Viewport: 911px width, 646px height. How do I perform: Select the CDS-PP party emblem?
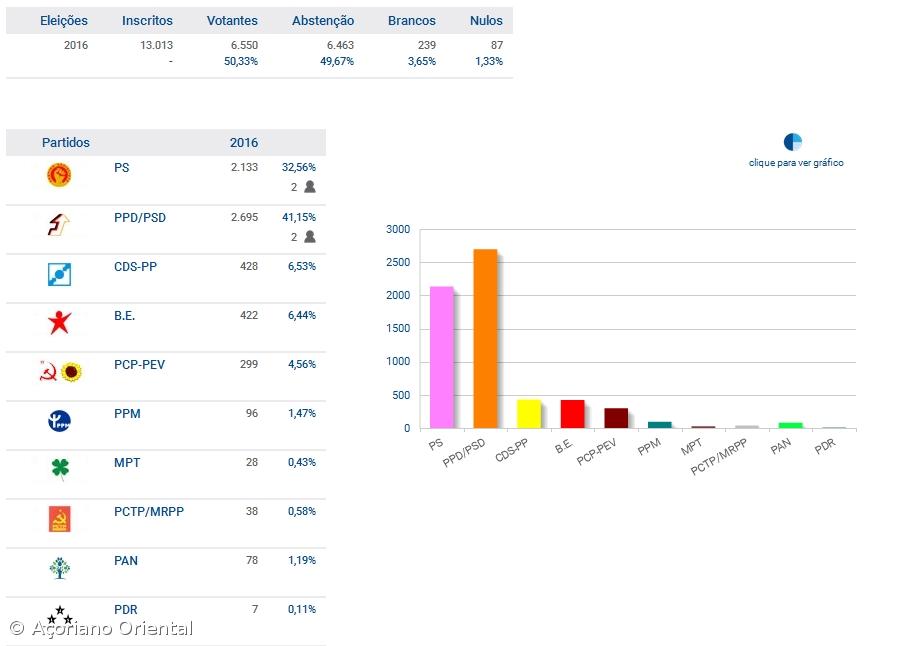pos(59,274)
